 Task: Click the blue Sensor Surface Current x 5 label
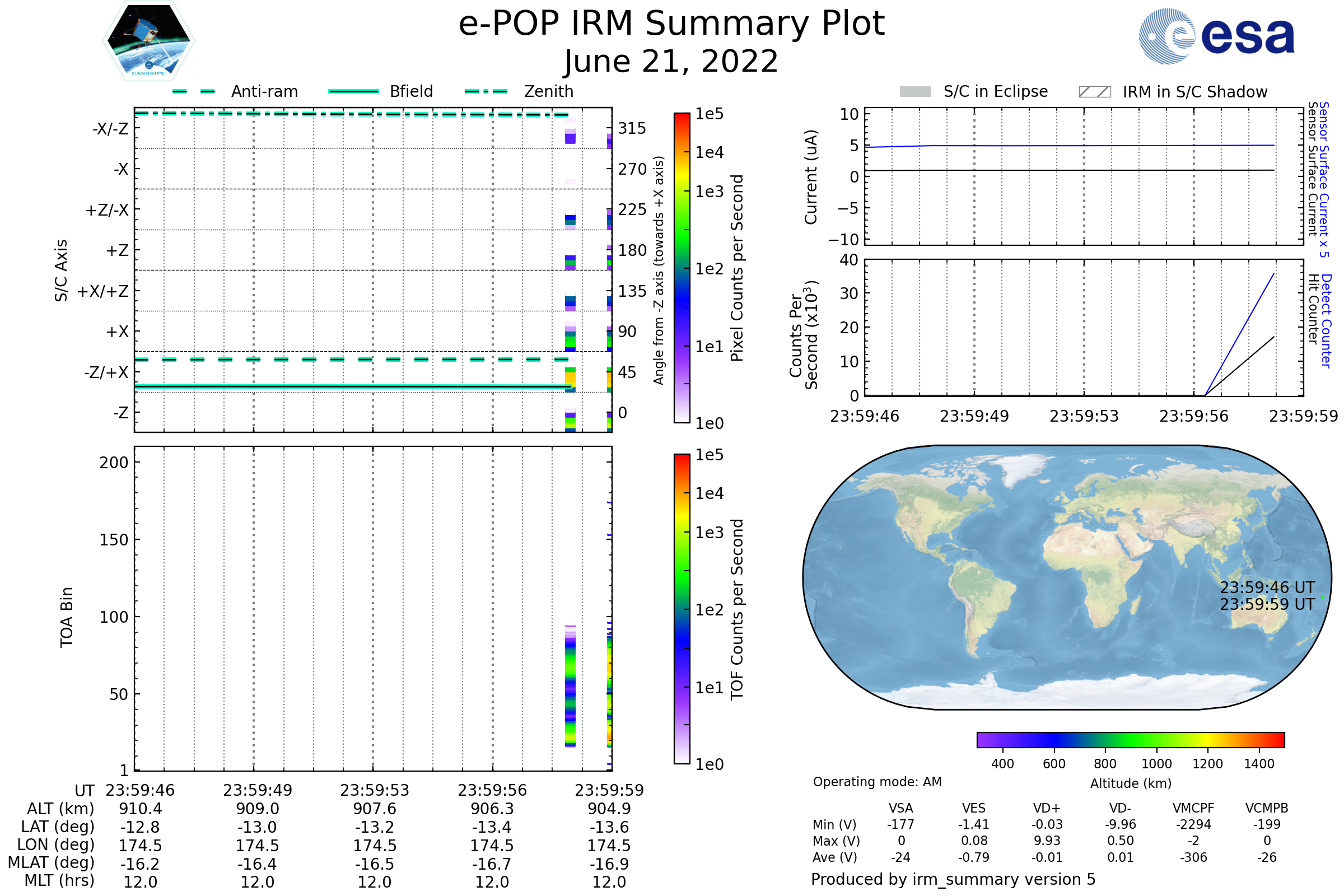(1324, 179)
